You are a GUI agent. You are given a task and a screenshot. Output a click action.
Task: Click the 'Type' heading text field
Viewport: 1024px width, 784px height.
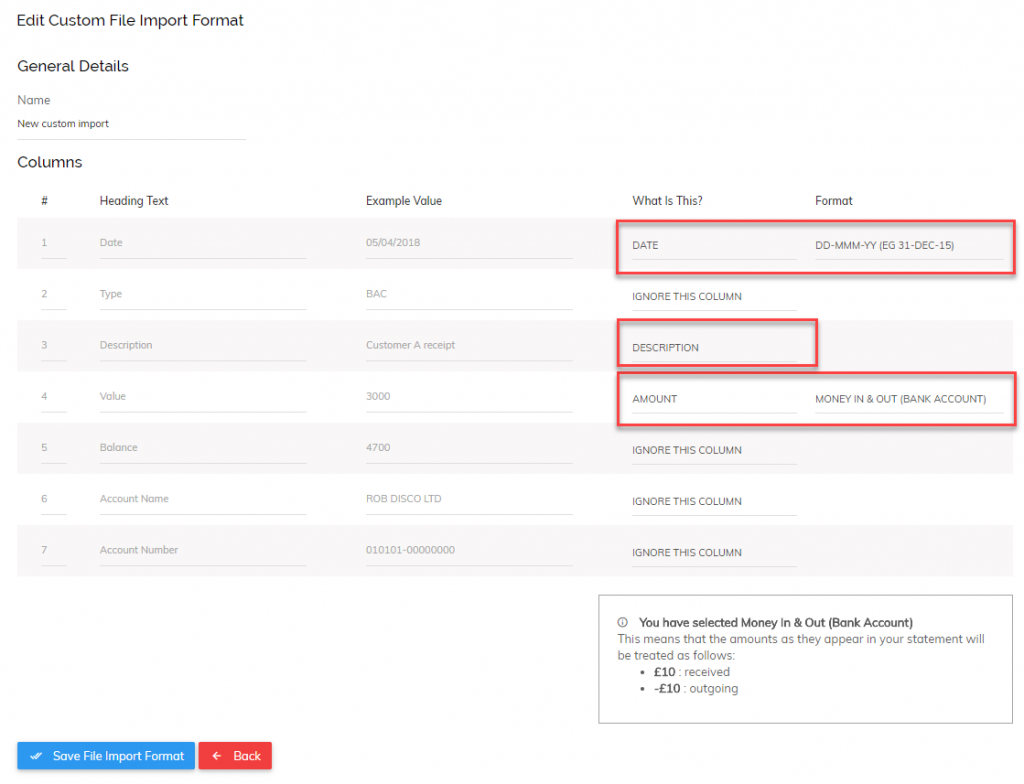(202, 294)
